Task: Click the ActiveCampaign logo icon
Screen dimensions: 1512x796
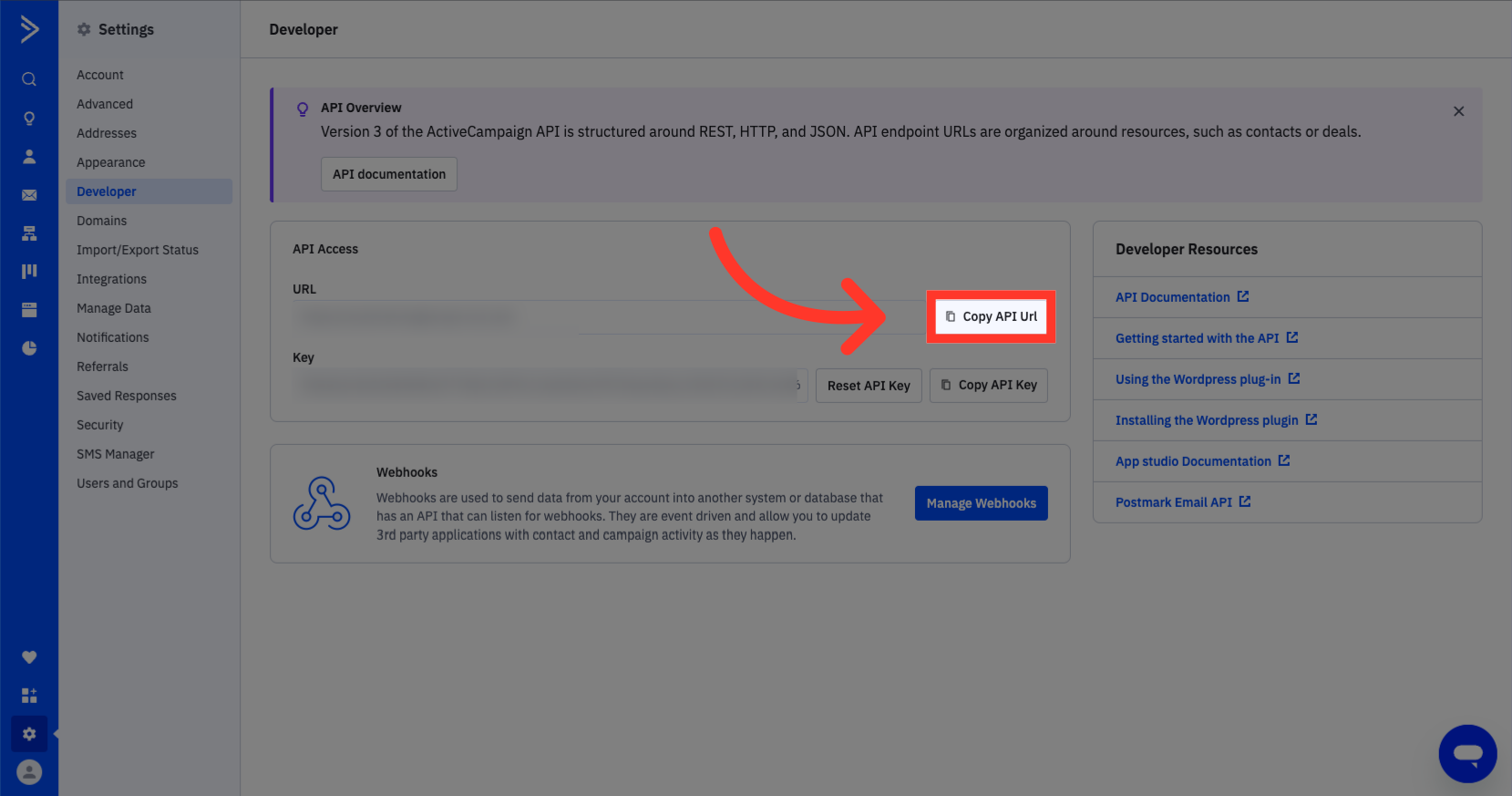Action: 29,29
